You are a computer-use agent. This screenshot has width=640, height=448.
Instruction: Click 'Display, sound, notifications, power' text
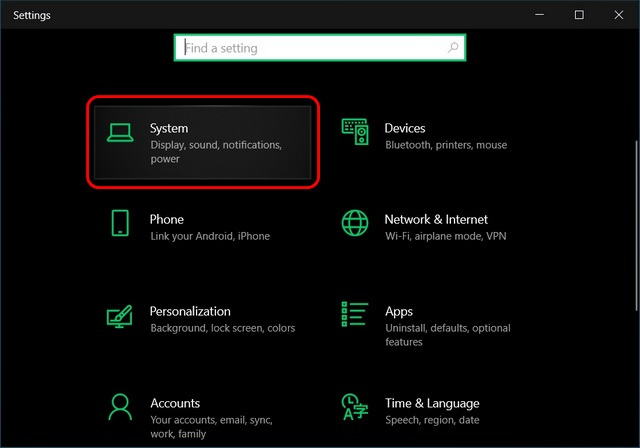click(x=216, y=152)
